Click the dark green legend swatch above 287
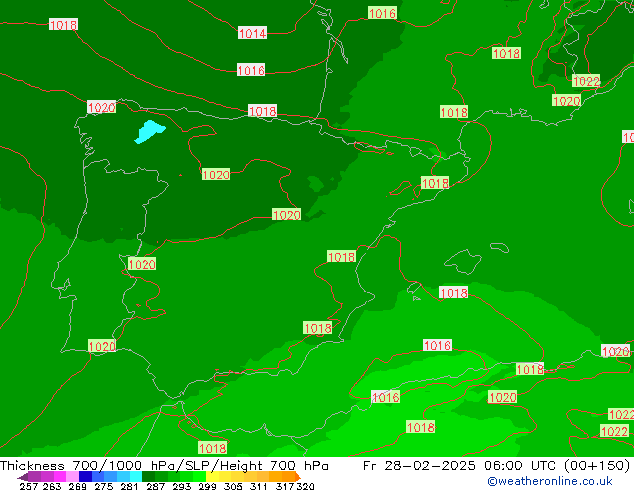634x490 pixels. coord(148,476)
